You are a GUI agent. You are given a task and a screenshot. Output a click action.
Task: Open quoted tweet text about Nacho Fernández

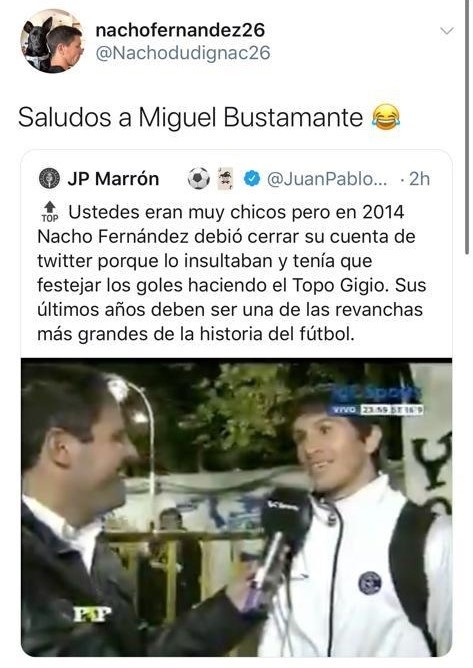coord(232,273)
